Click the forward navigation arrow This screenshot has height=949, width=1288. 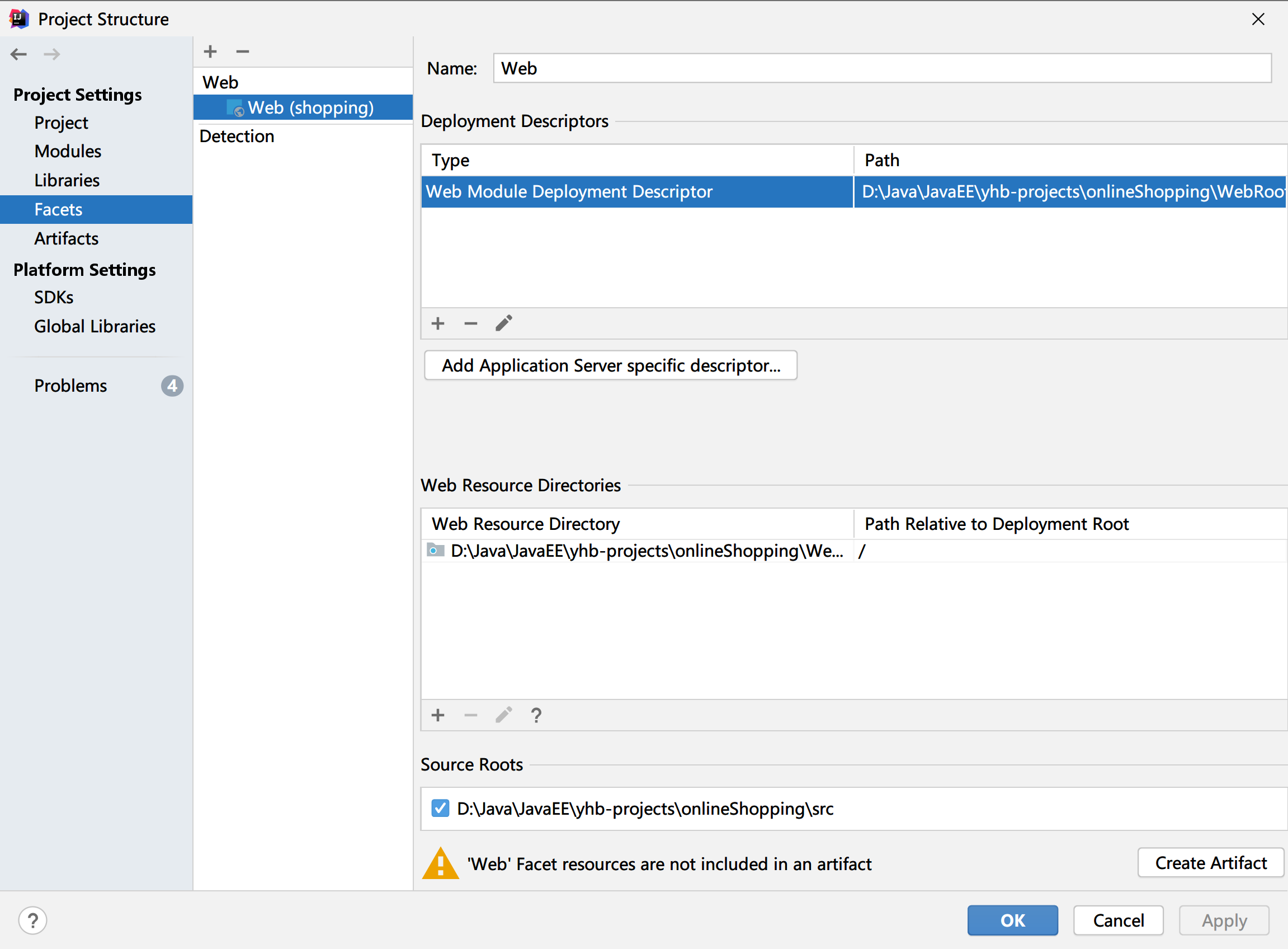pyautogui.click(x=51, y=54)
